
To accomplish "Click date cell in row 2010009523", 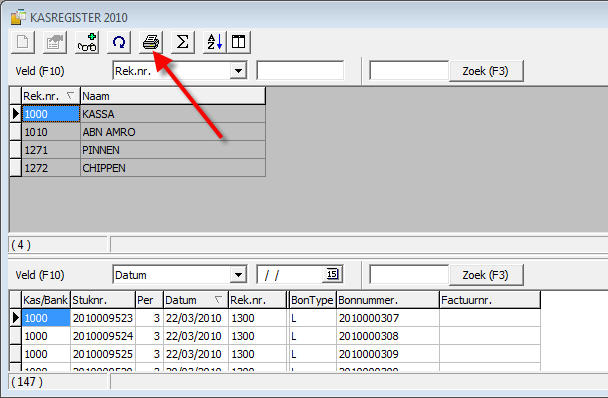I will pos(196,318).
